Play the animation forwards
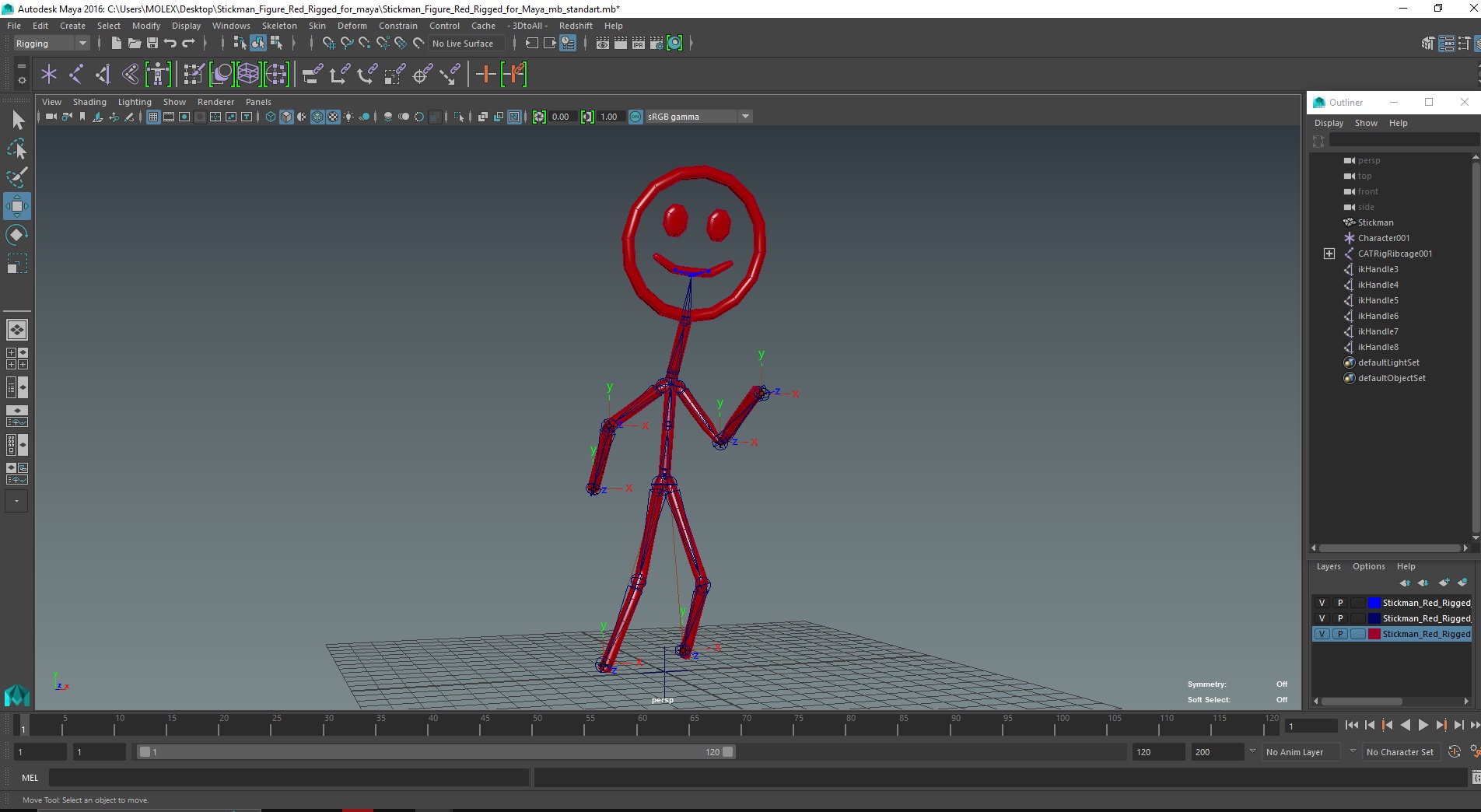Viewport: 1481px width, 812px height. coord(1423,725)
